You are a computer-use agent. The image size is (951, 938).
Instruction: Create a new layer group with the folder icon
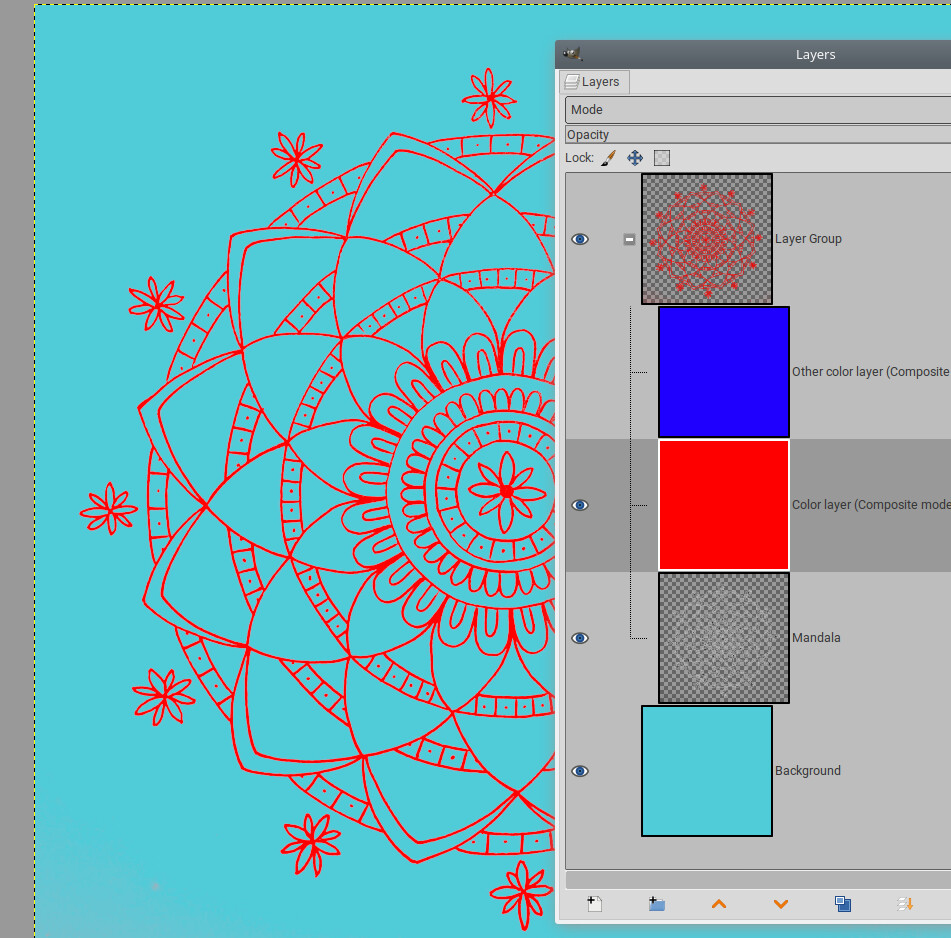pos(656,904)
